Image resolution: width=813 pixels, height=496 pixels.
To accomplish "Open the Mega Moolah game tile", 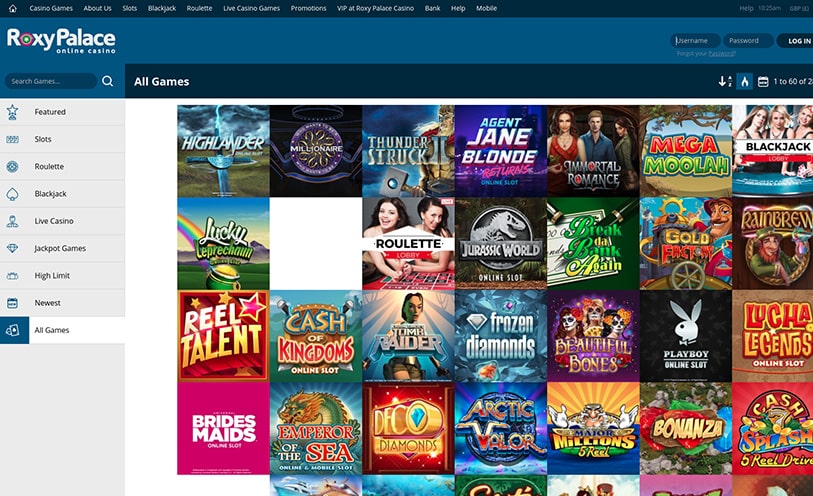I will click(686, 151).
